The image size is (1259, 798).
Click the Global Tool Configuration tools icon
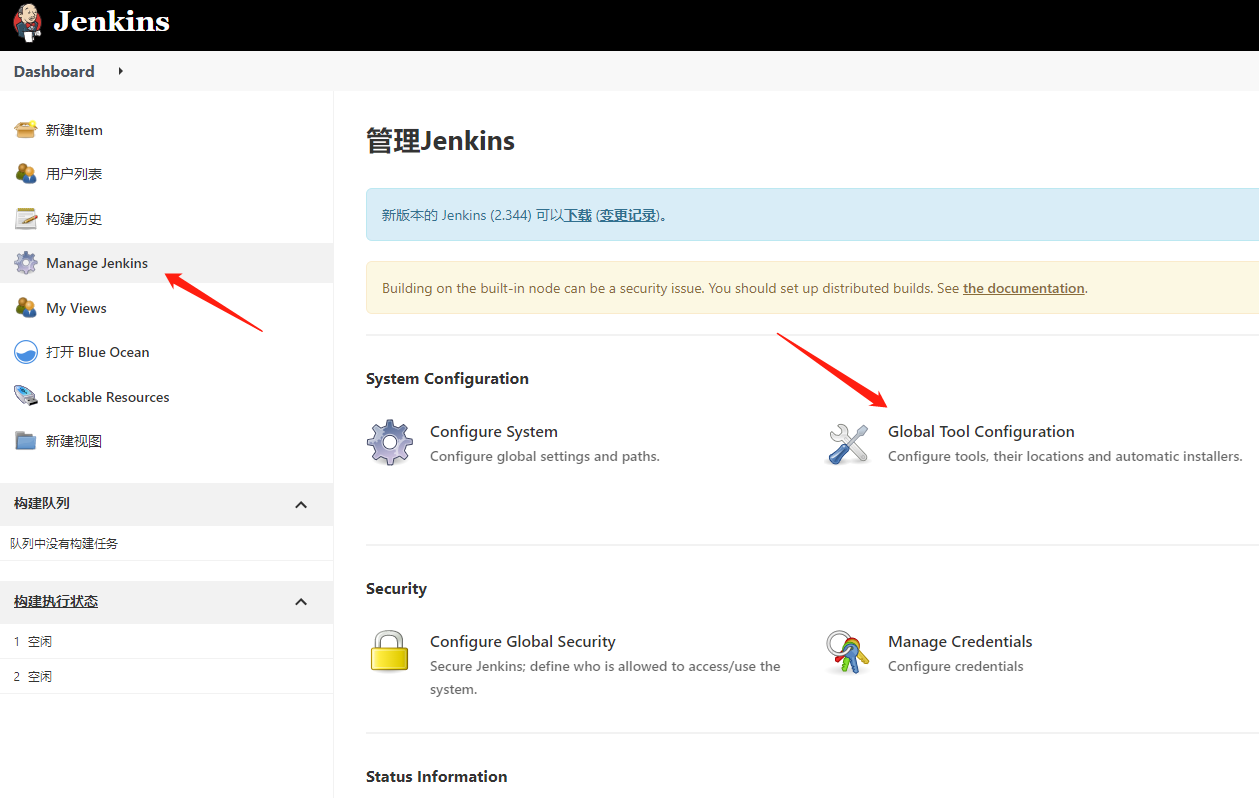point(848,442)
